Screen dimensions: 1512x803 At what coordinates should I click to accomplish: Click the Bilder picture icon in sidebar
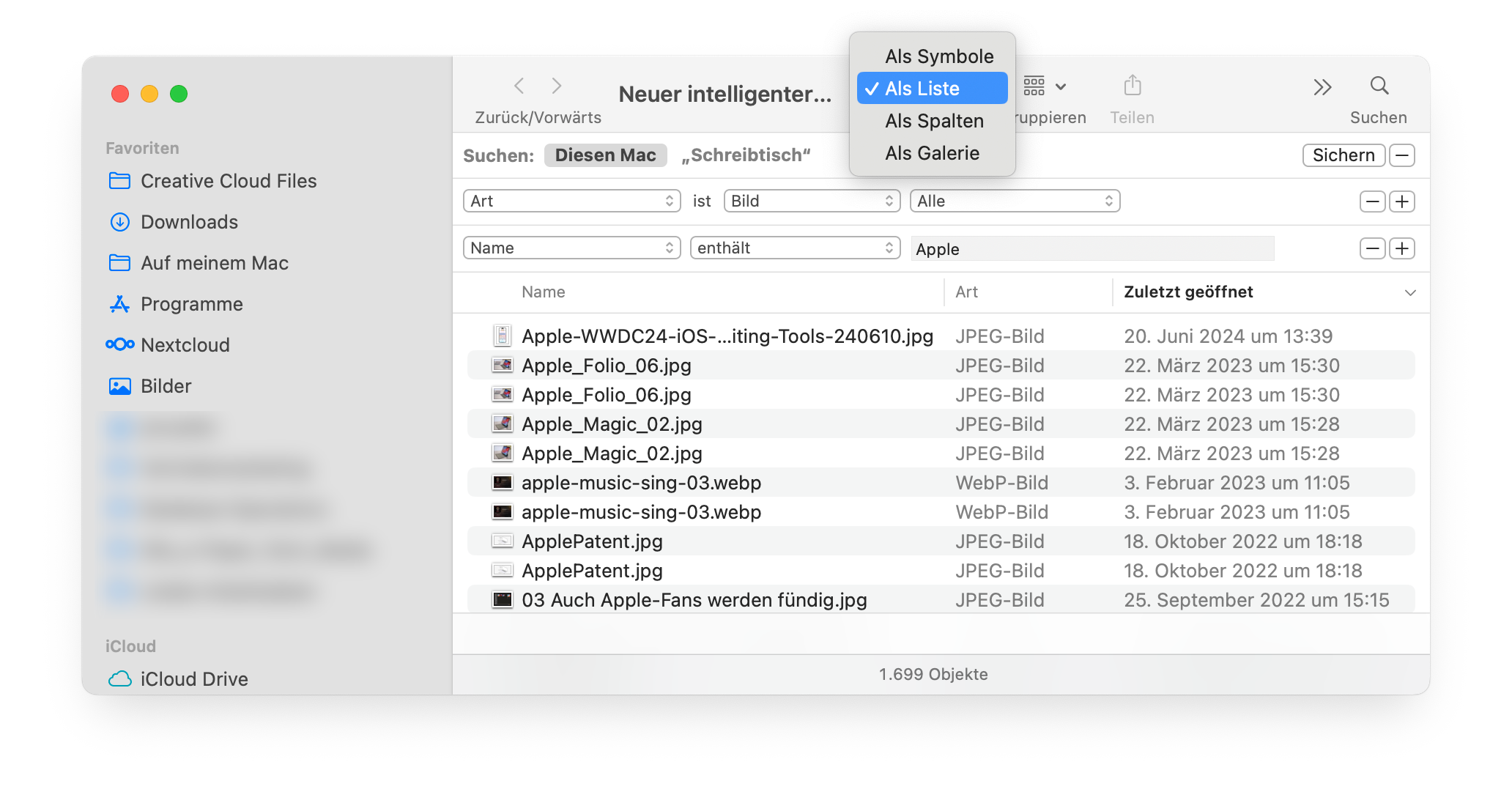[119, 386]
